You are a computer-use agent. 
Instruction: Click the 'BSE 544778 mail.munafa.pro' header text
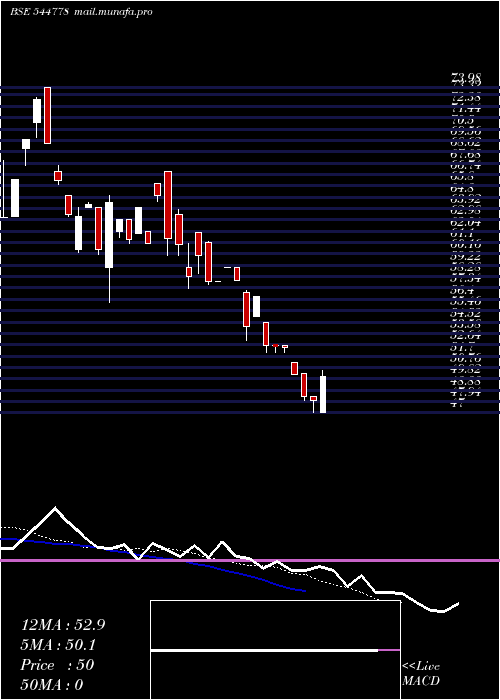(81, 12)
